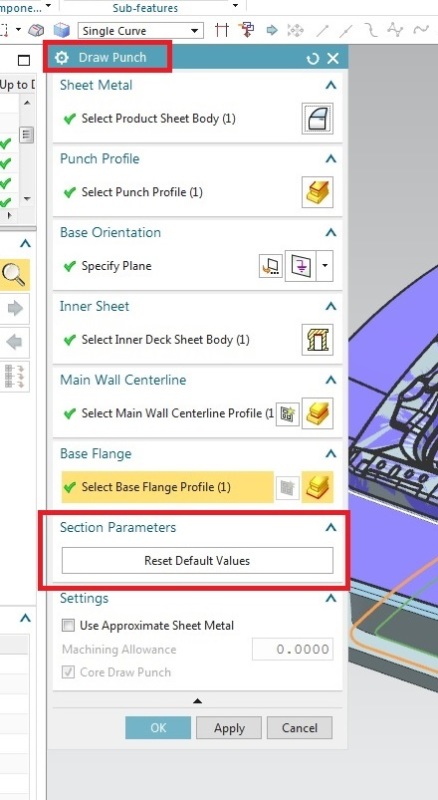The height and width of the screenshot is (800, 438).
Task: Collapse the left panel blue chevron near magnifier
Action: (25, 244)
